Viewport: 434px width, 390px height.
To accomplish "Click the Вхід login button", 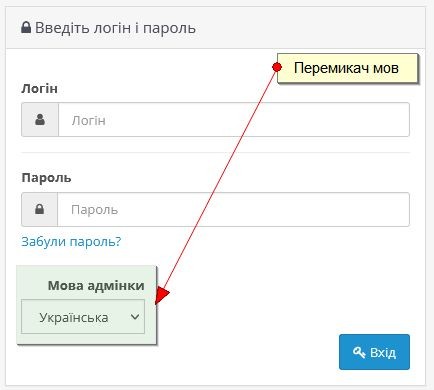I will tap(374, 352).
